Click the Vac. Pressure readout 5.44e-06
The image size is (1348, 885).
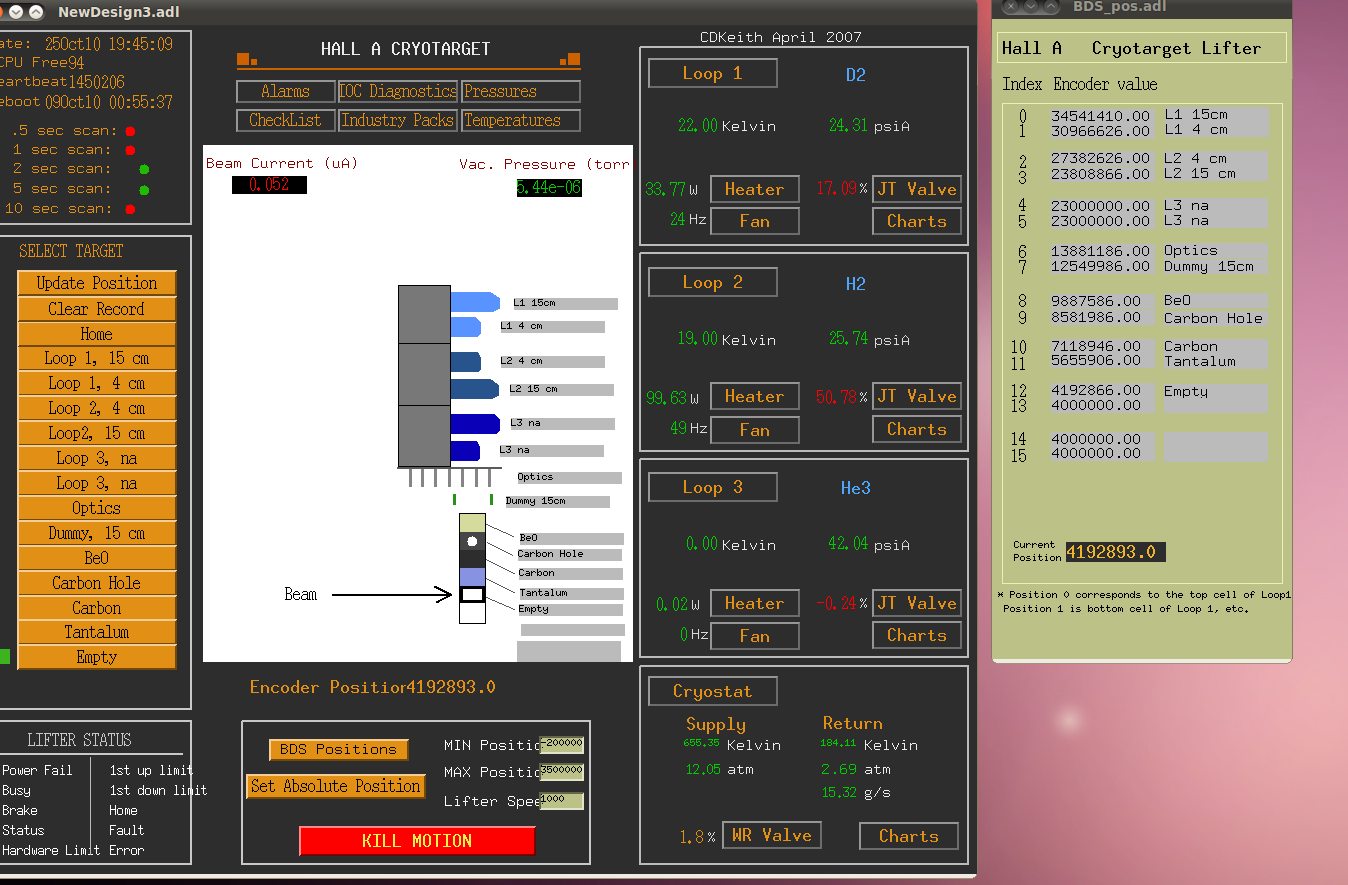[x=549, y=188]
